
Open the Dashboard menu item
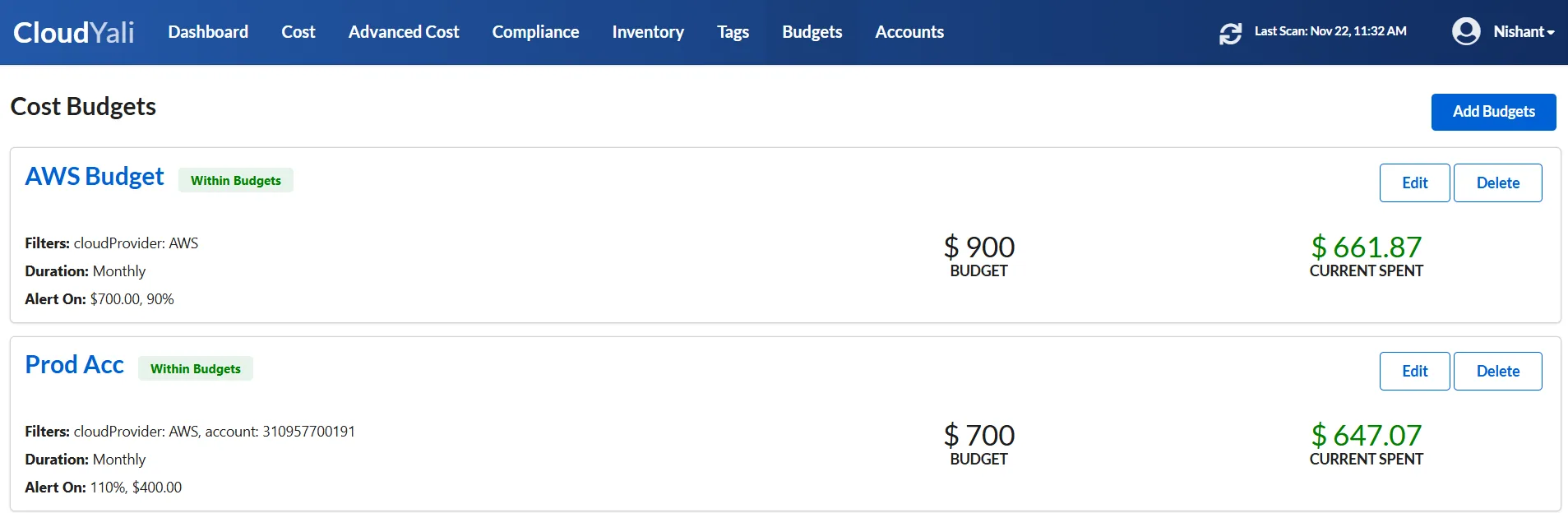[208, 32]
